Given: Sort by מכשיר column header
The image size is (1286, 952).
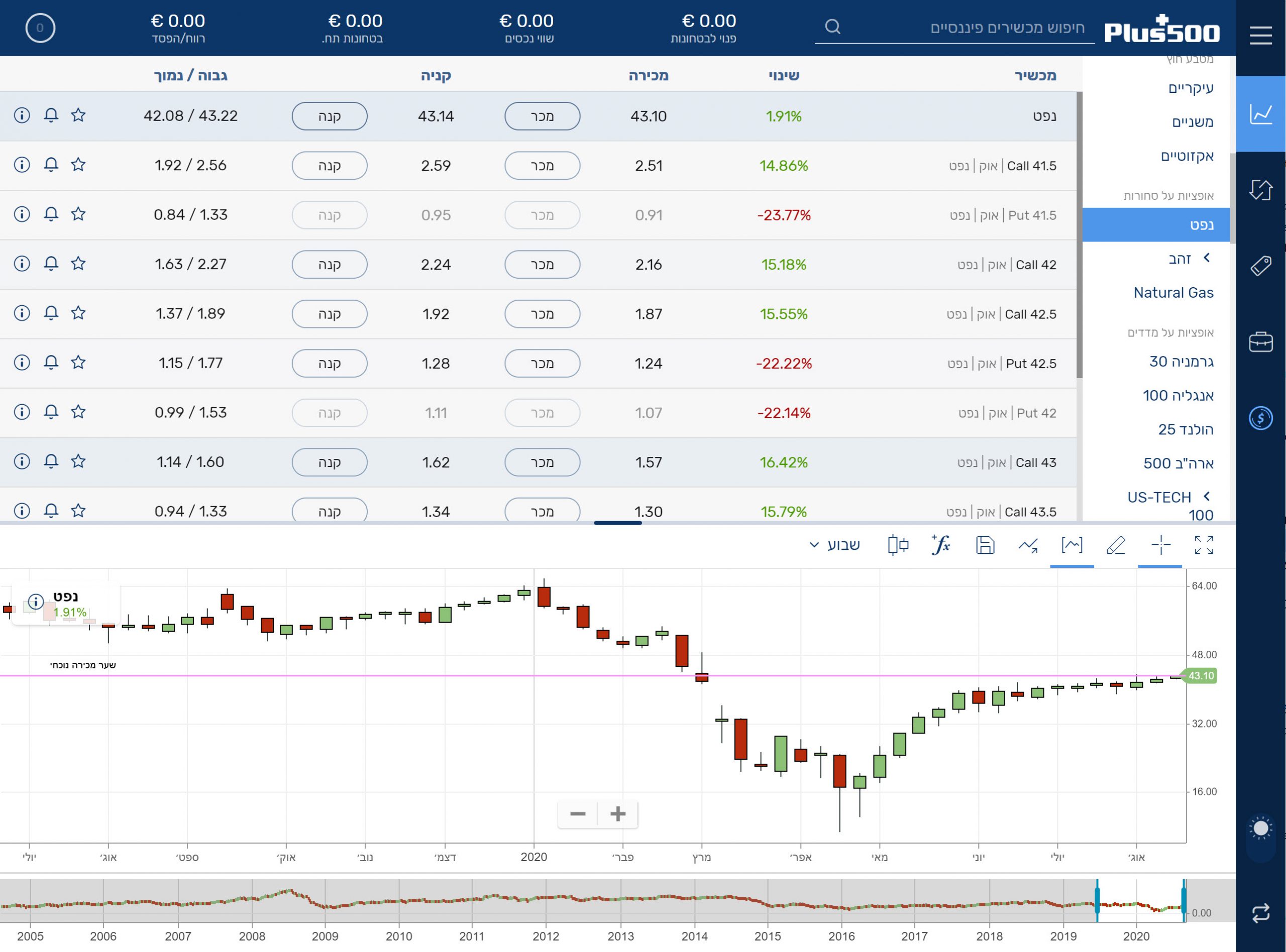Looking at the screenshot, I should click(1035, 75).
